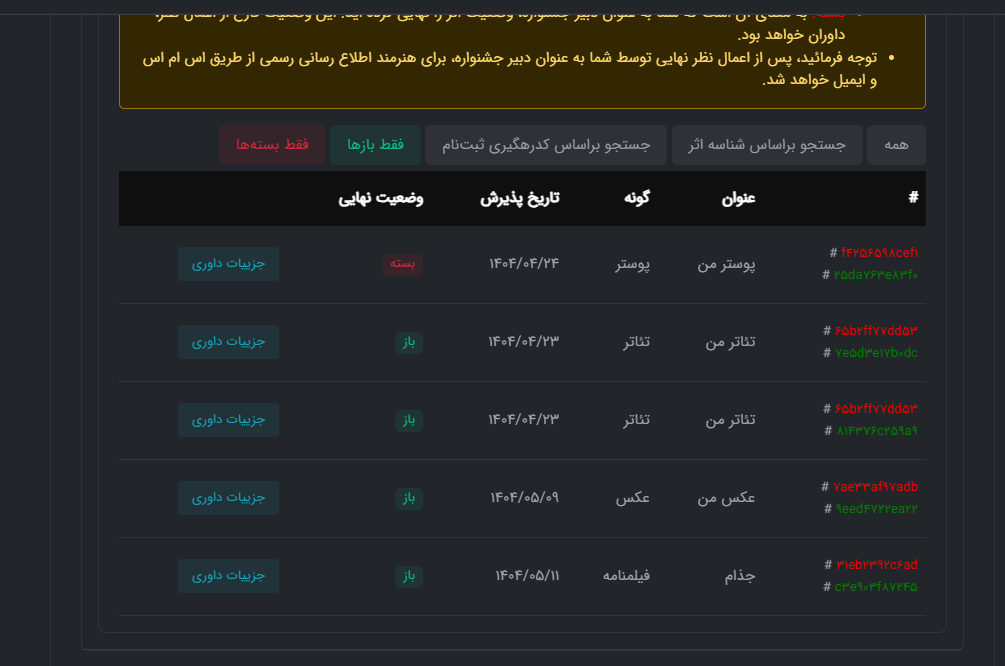Open جستجو براساس کدرهگیری ثبت‌نام tab
The image size is (1005, 666).
pyautogui.click(x=546, y=145)
